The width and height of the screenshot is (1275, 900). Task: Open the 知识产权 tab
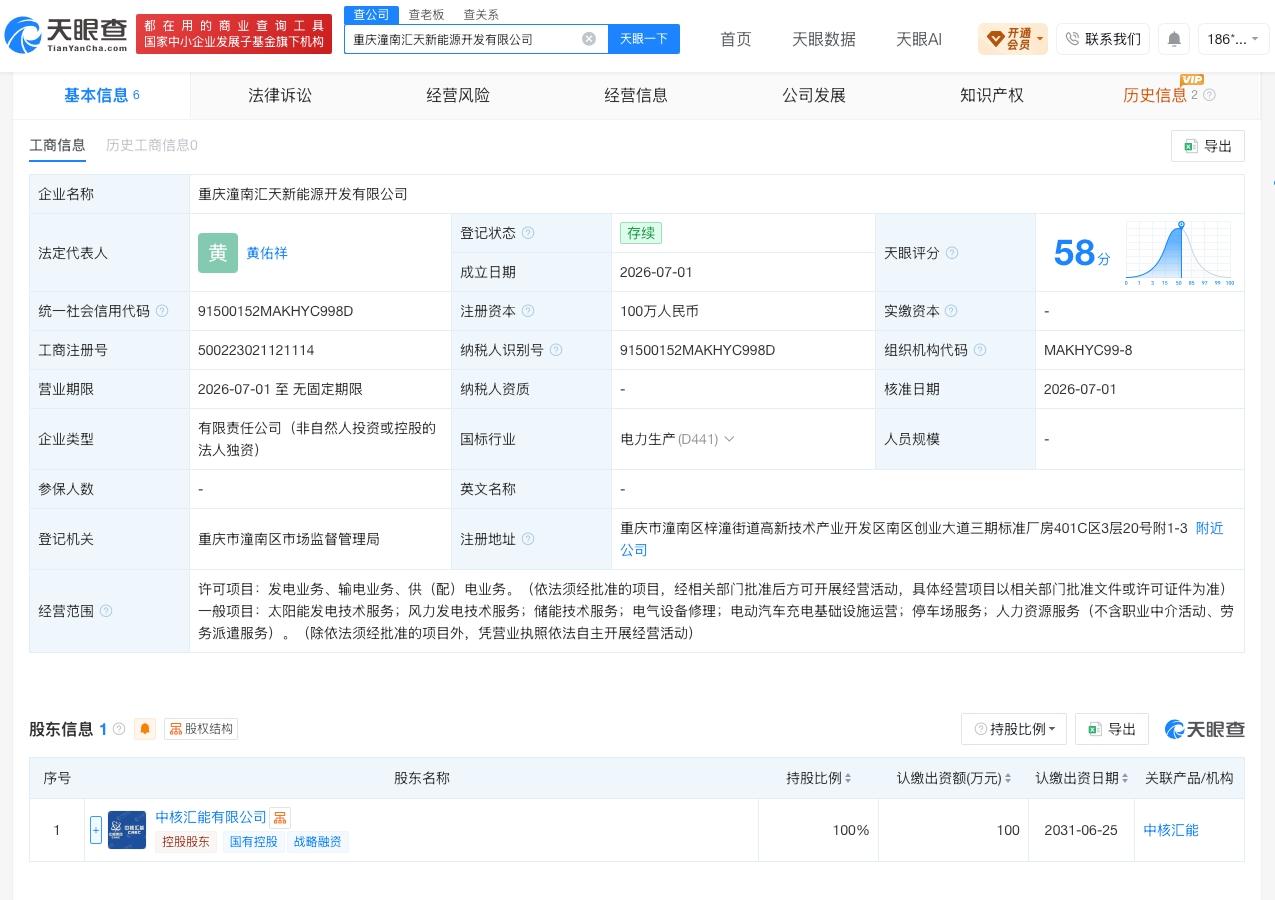point(992,95)
